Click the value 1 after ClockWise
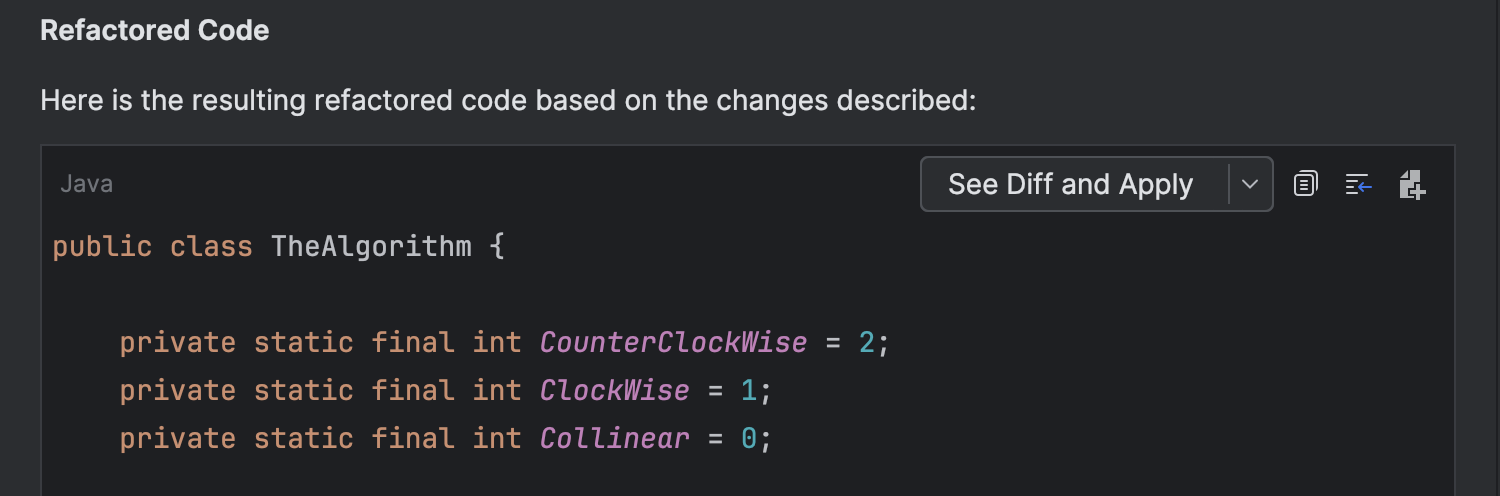 point(749,390)
